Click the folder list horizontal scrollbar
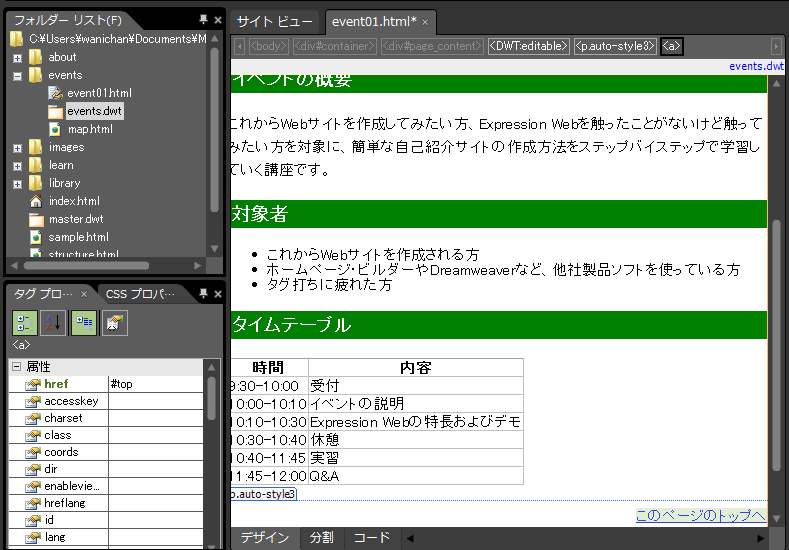The height and width of the screenshot is (550, 789). [87, 266]
